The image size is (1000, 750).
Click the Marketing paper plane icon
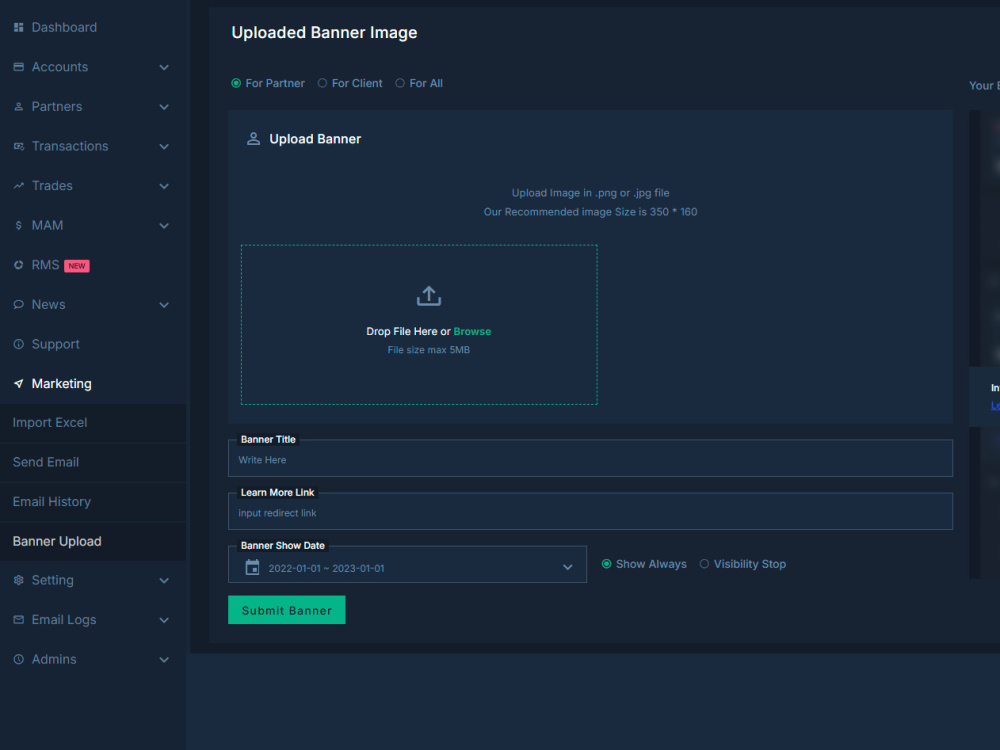(x=18, y=383)
